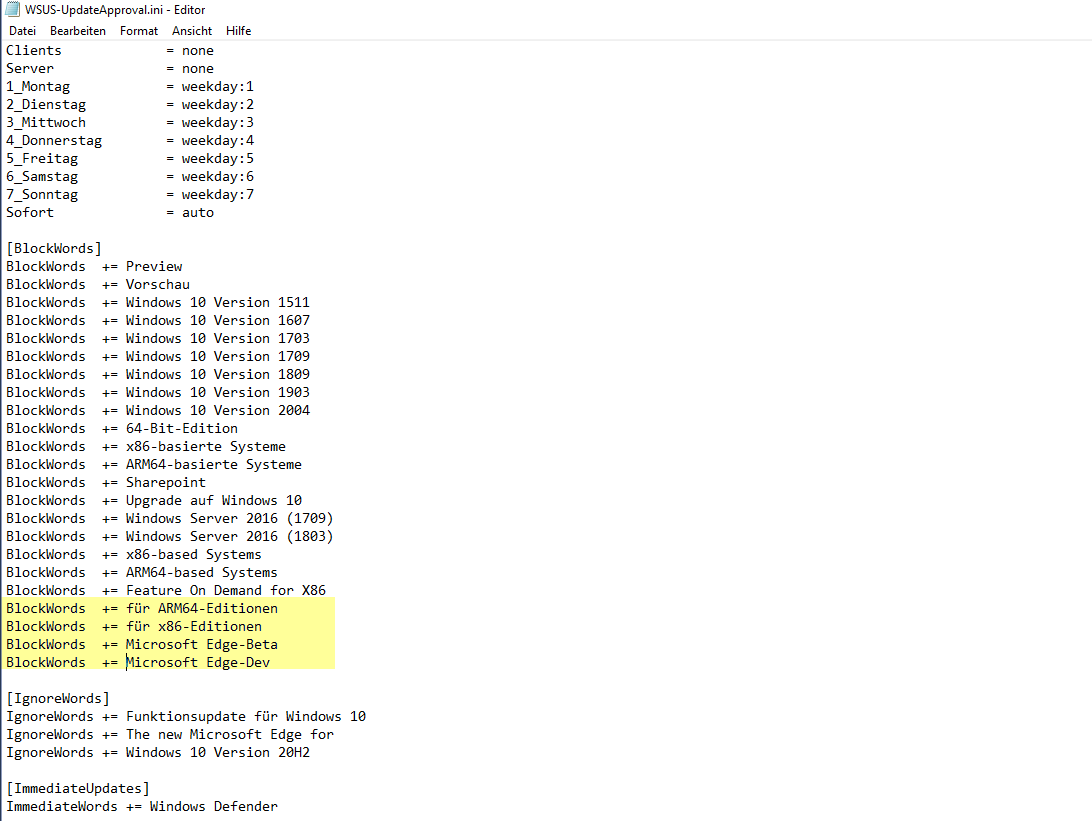Click the '7_Sonntag' entry

coord(42,195)
